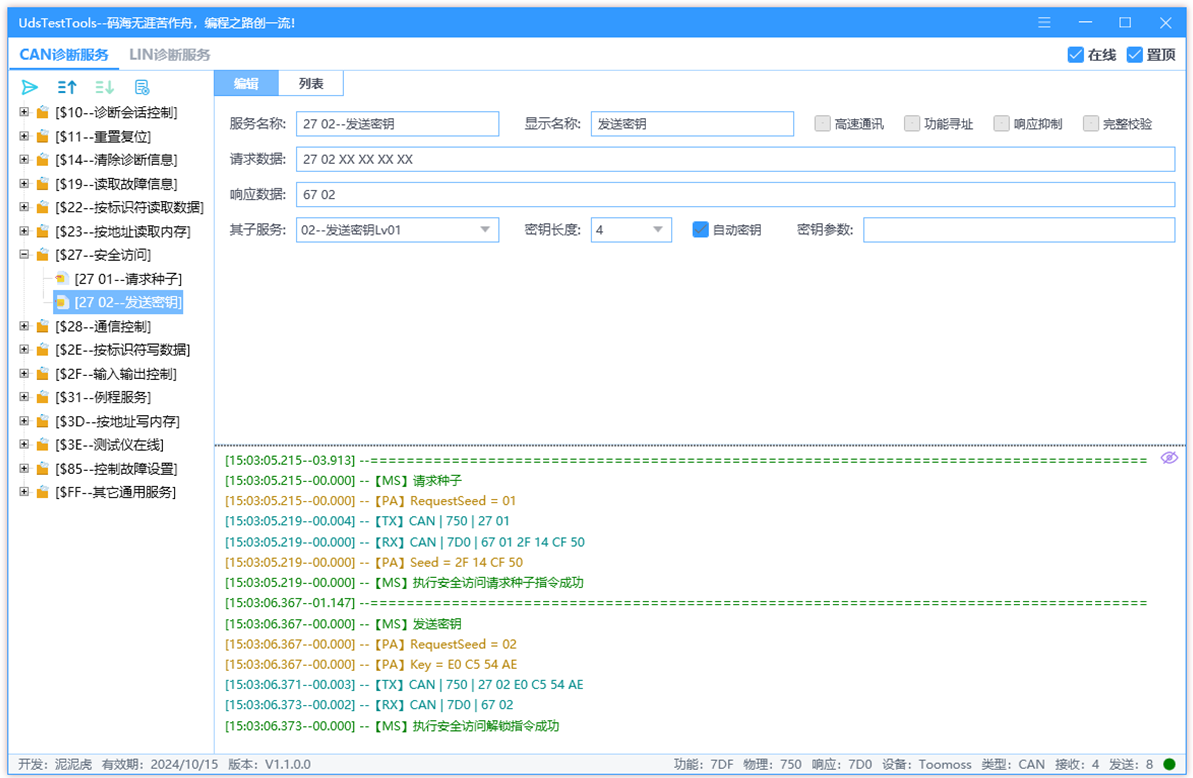Image resolution: width=1193 pixels, height=778 pixels.
Task: Click folder icon of $3E 测试仪在线
Action: pyautogui.click(x=43, y=445)
